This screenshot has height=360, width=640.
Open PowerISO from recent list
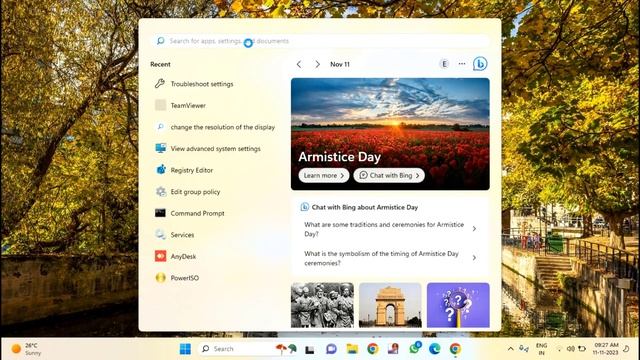[x=177, y=278]
